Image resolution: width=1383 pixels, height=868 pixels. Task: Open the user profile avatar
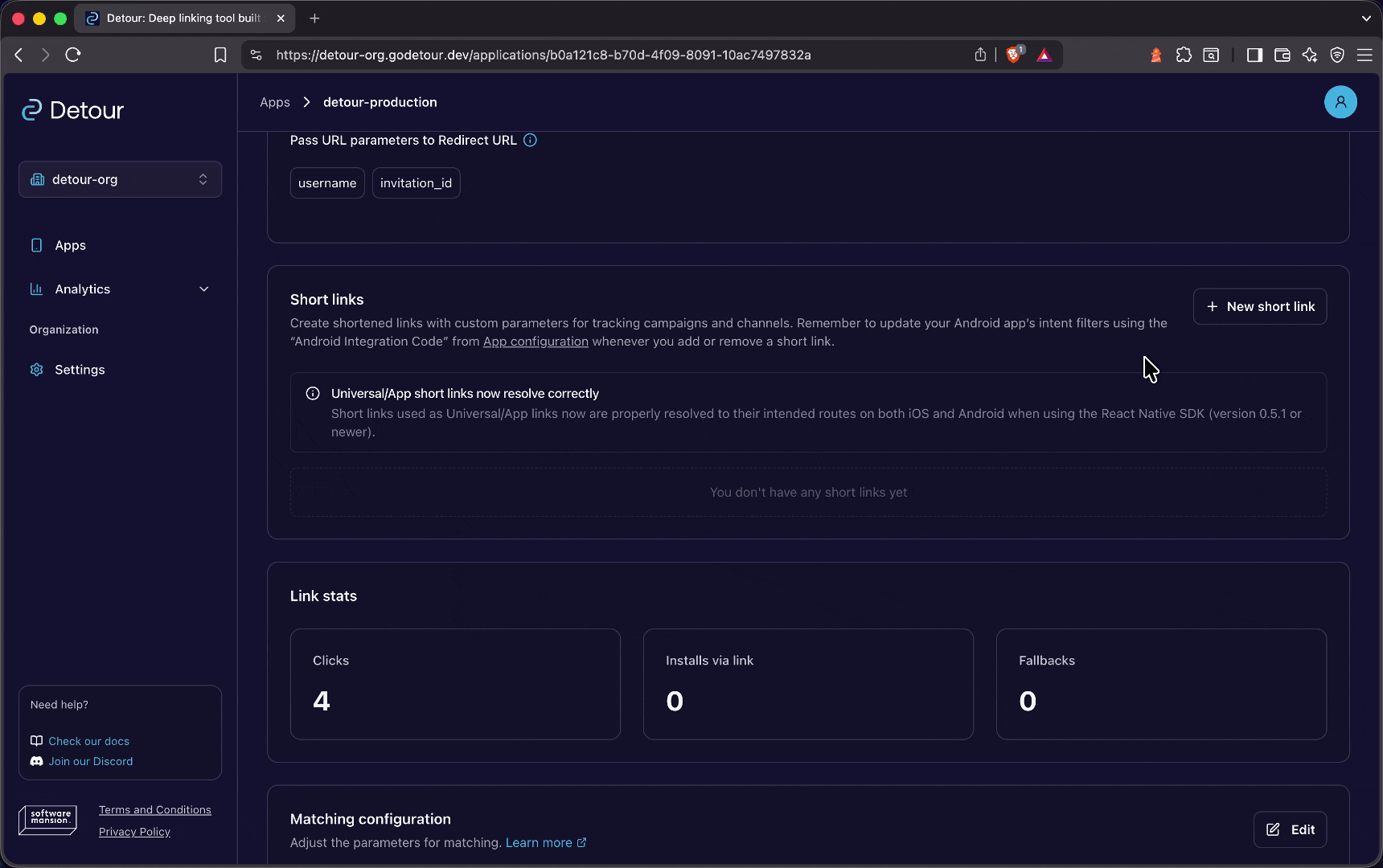(1340, 102)
